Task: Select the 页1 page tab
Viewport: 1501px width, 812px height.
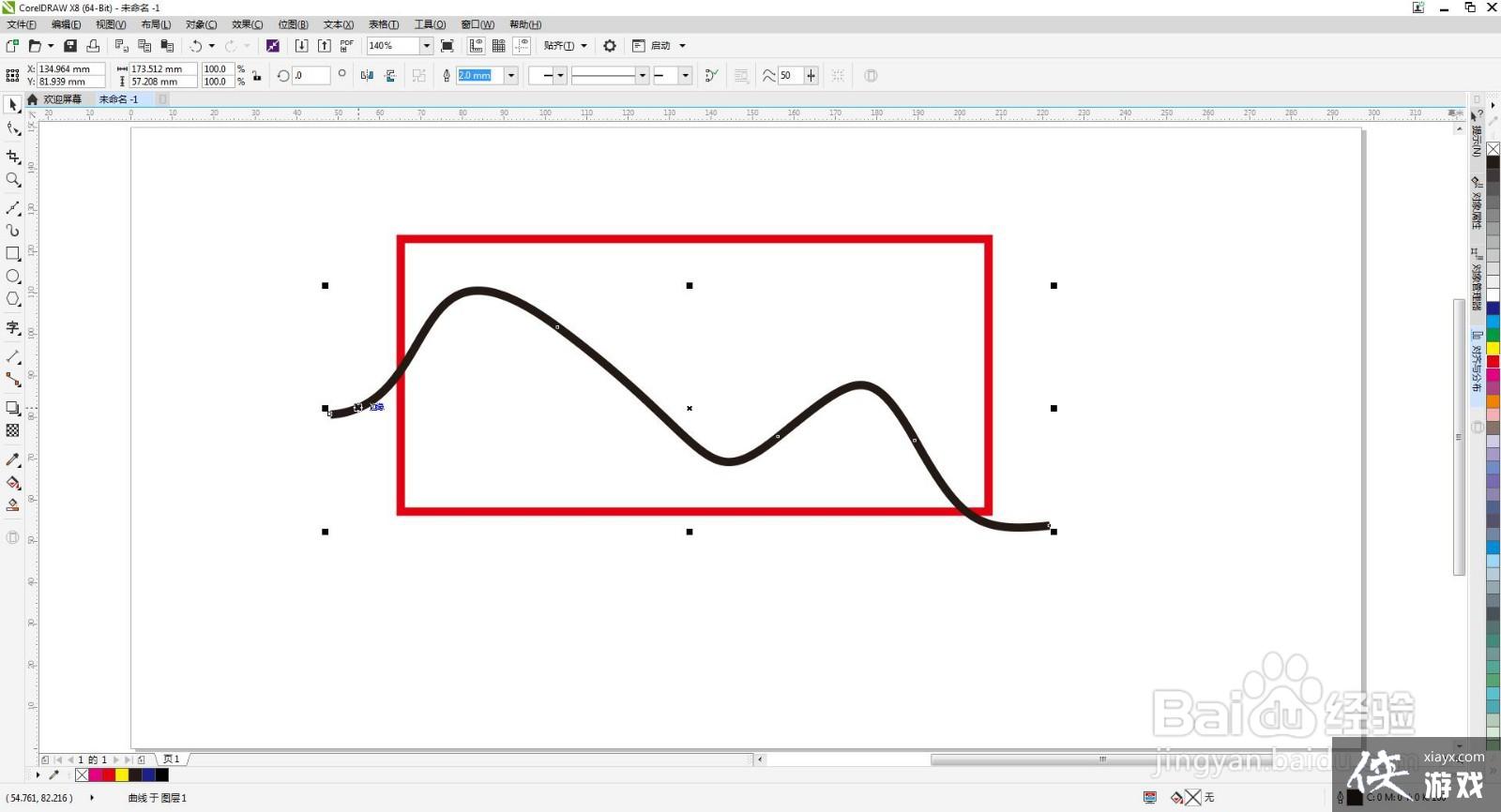Action: (x=172, y=759)
